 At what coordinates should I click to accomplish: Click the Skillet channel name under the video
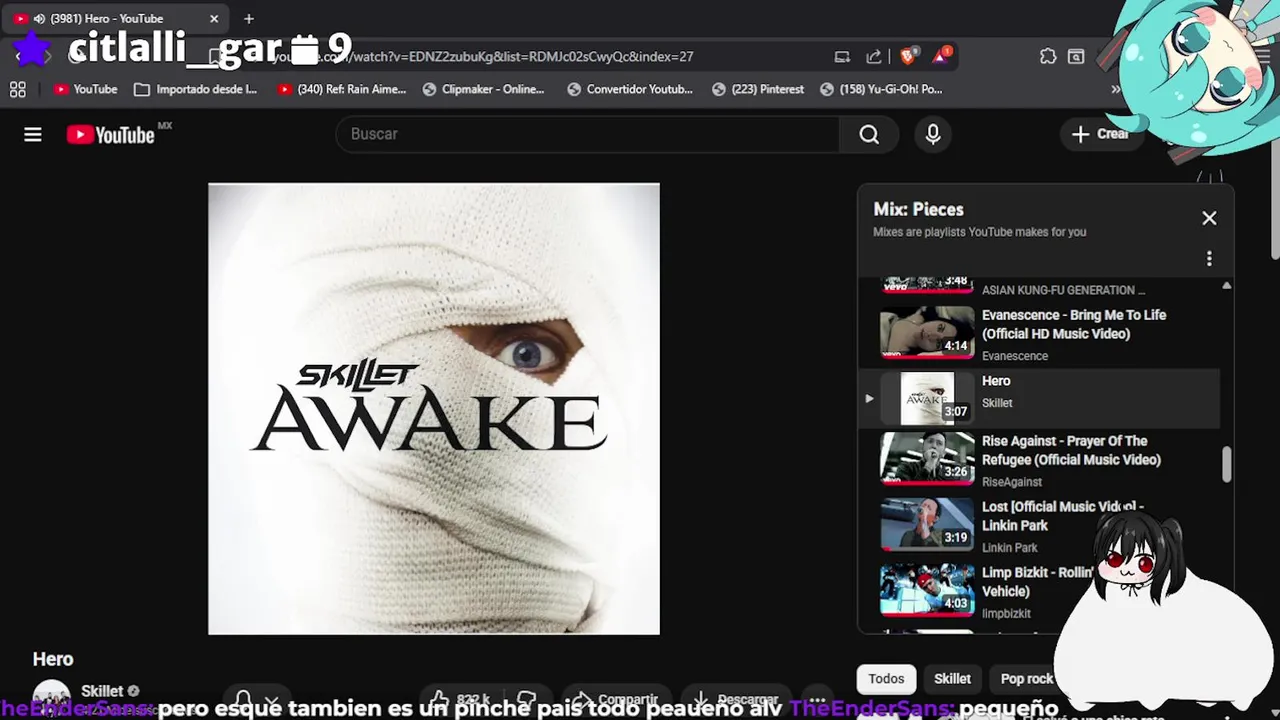pyautogui.click(x=102, y=691)
